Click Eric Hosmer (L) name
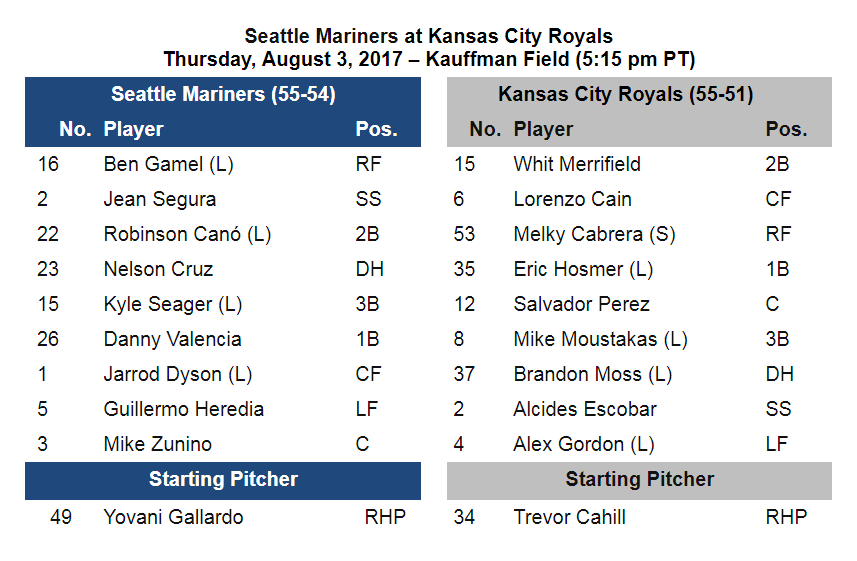Screen dimensions: 857x561 click(x=583, y=269)
